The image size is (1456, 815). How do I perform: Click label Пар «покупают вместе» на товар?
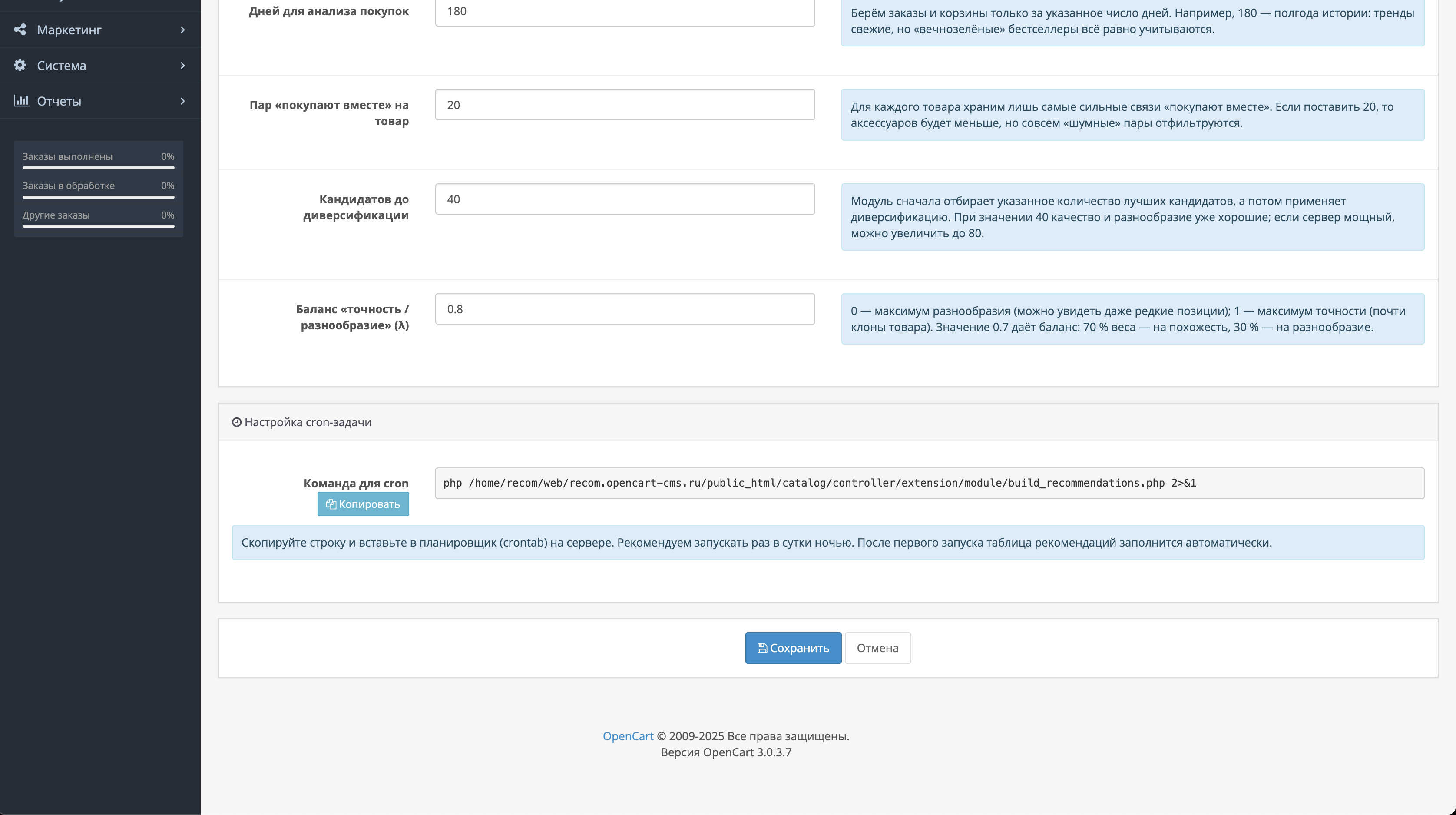point(329,113)
